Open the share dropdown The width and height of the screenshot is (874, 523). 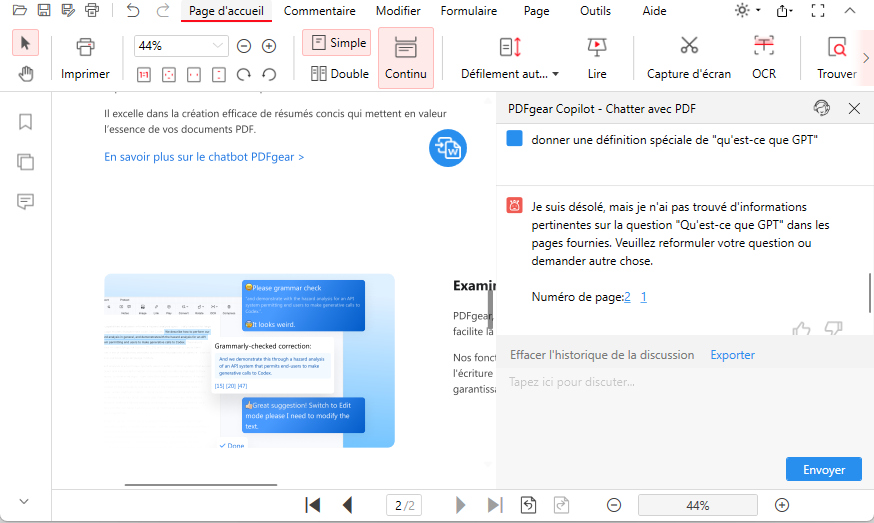(x=785, y=11)
